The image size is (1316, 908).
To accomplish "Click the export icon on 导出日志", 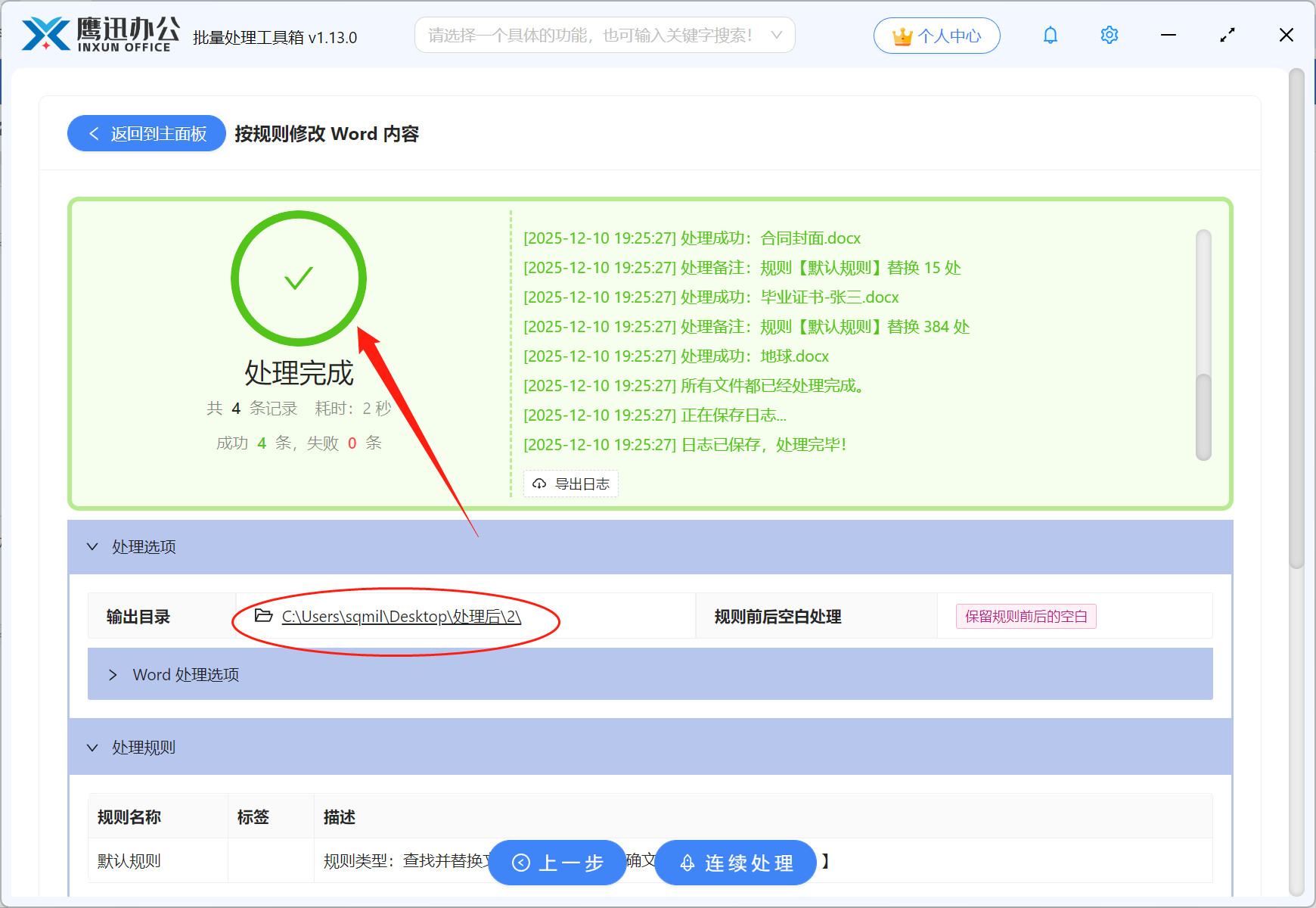I will coord(539,484).
